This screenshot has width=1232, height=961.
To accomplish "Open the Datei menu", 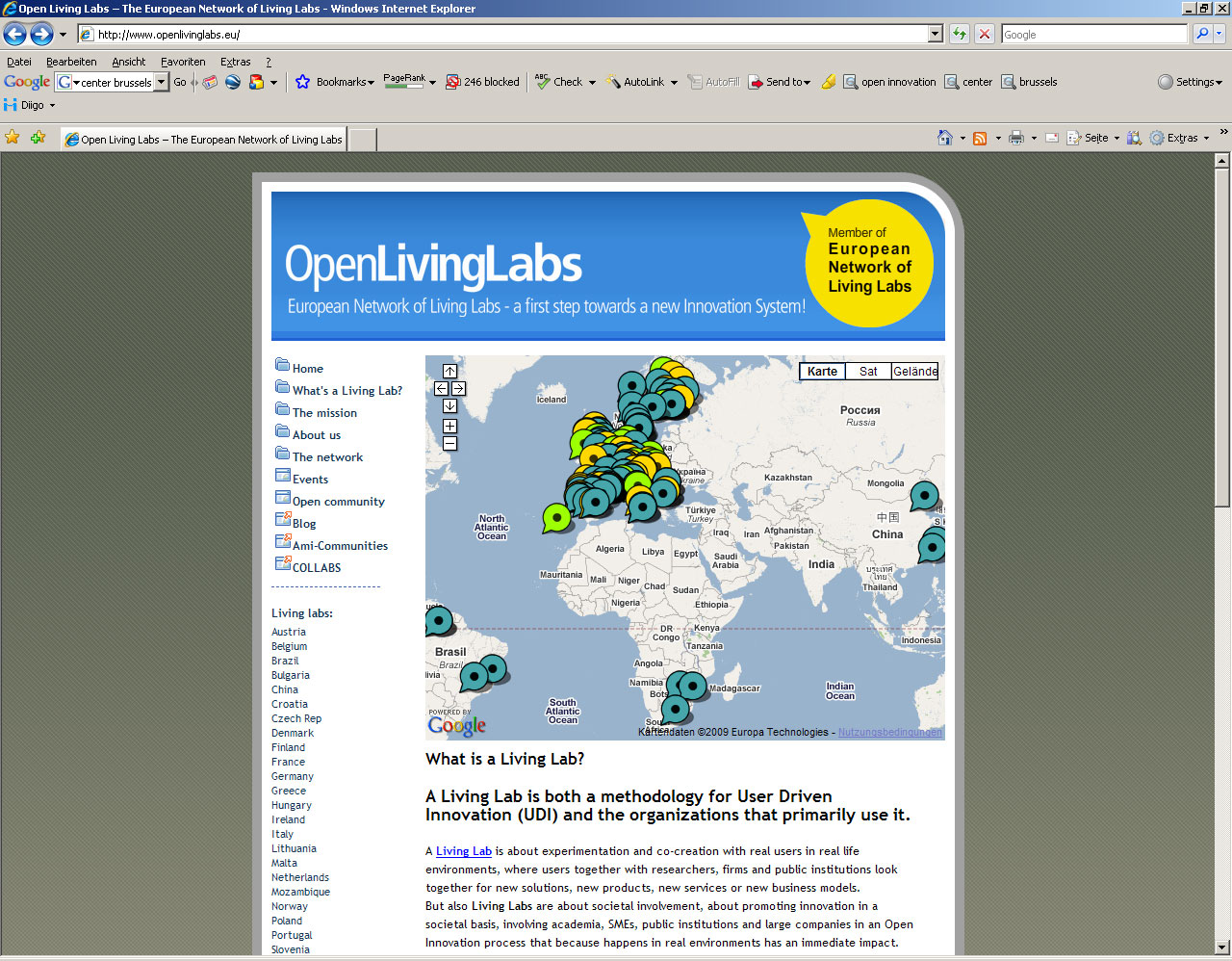I will [x=19, y=62].
